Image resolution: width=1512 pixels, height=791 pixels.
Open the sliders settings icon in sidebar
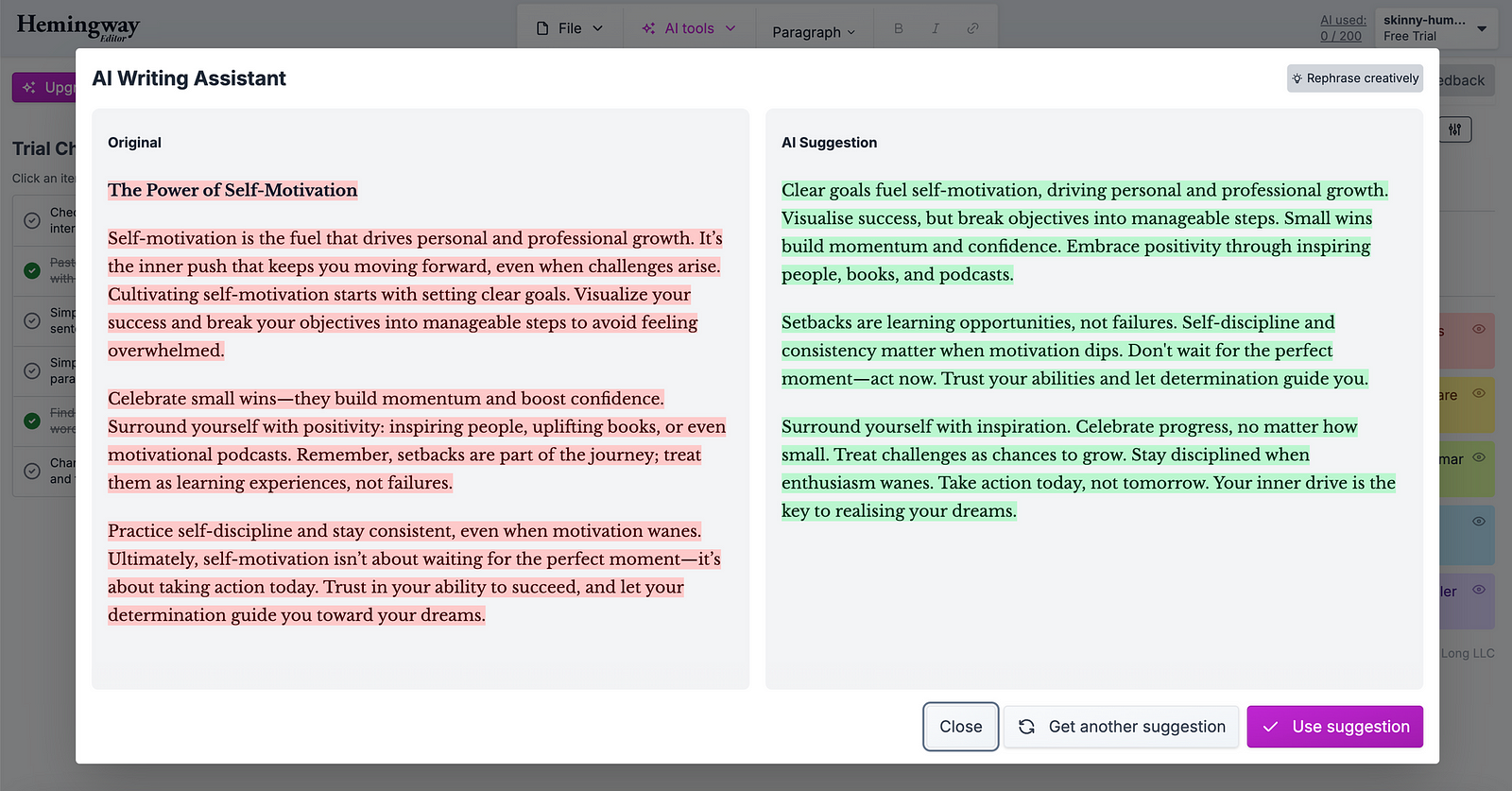(1455, 129)
